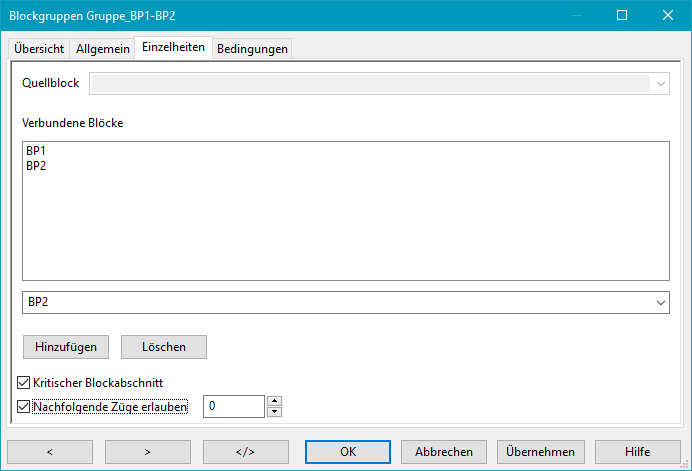Close the Blockgruppen dialog window
Image resolution: width=692 pixels, height=471 pixels.
tap(668, 15)
